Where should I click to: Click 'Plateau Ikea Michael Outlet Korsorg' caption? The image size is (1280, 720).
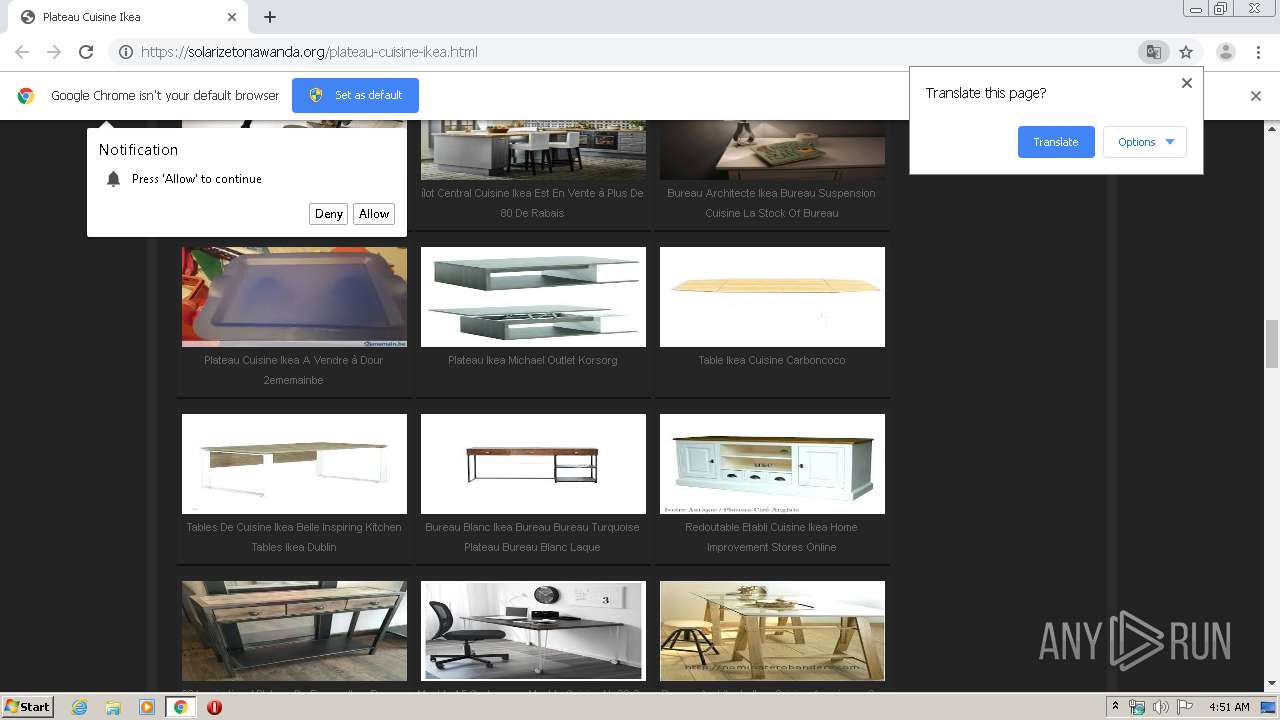[x=532, y=360]
